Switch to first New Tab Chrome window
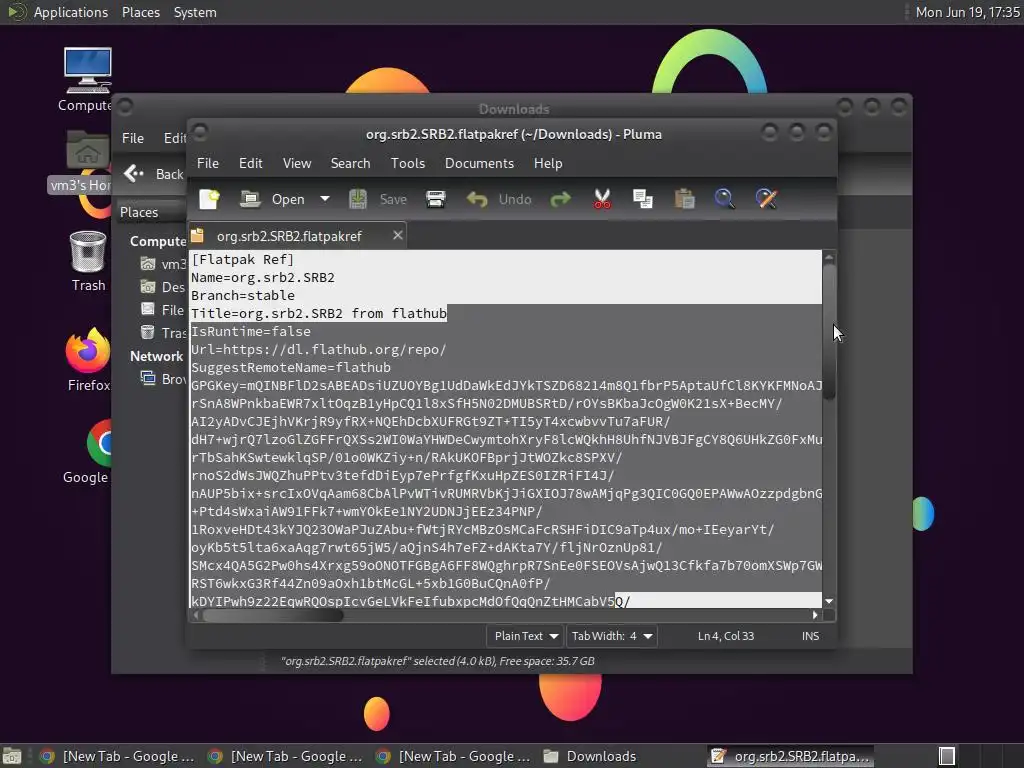This screenshot has height=768, width=1024. pyautogui.click(x=118, y=756)
